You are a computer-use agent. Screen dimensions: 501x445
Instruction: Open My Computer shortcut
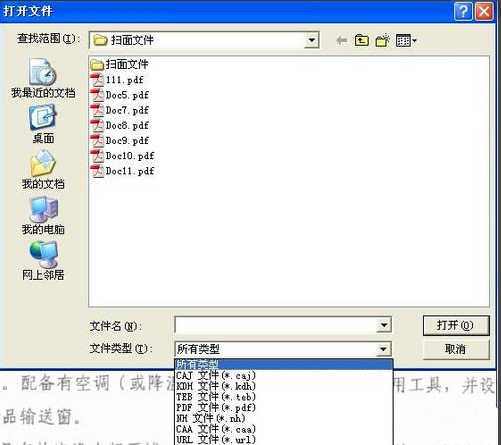[x=43, y=215]
